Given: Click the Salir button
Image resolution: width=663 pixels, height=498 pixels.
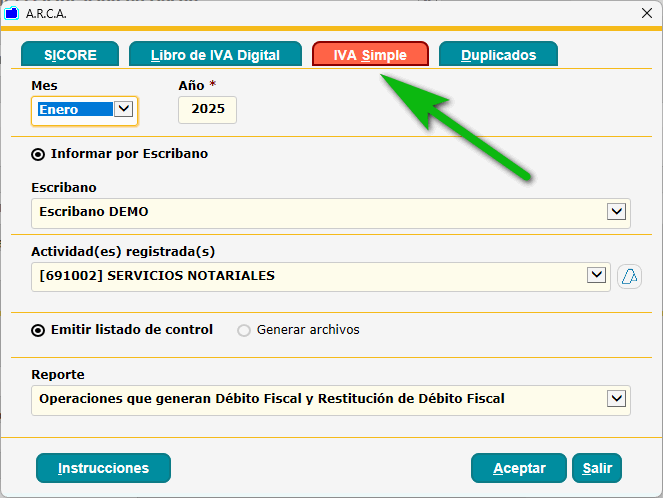Looking at the screenshot, I should 597,468.
